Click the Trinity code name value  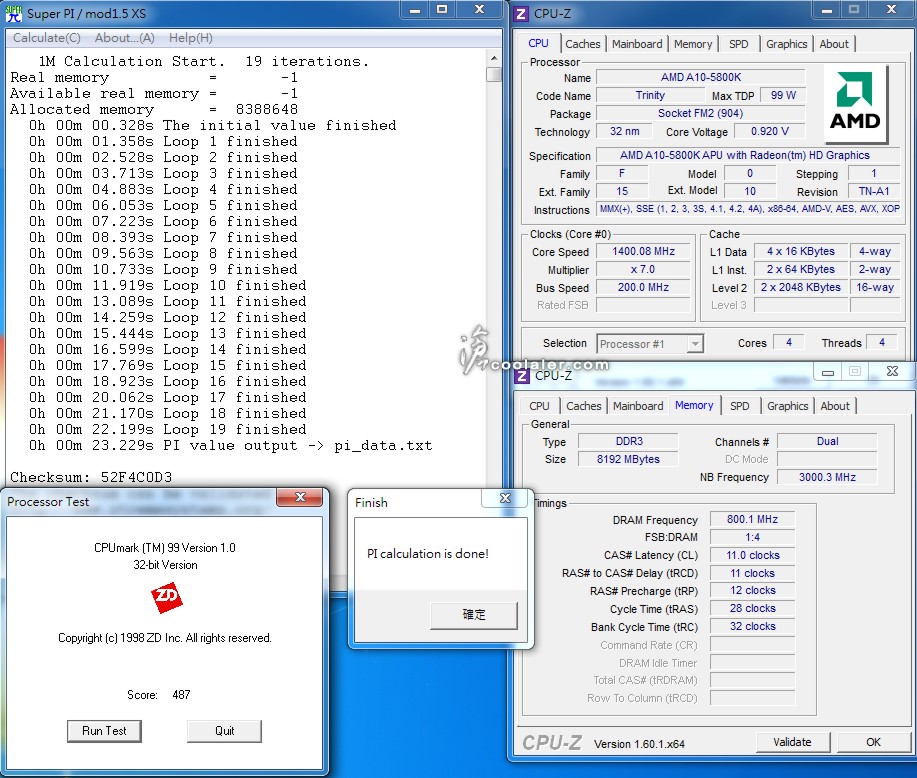tap(650, 95)
